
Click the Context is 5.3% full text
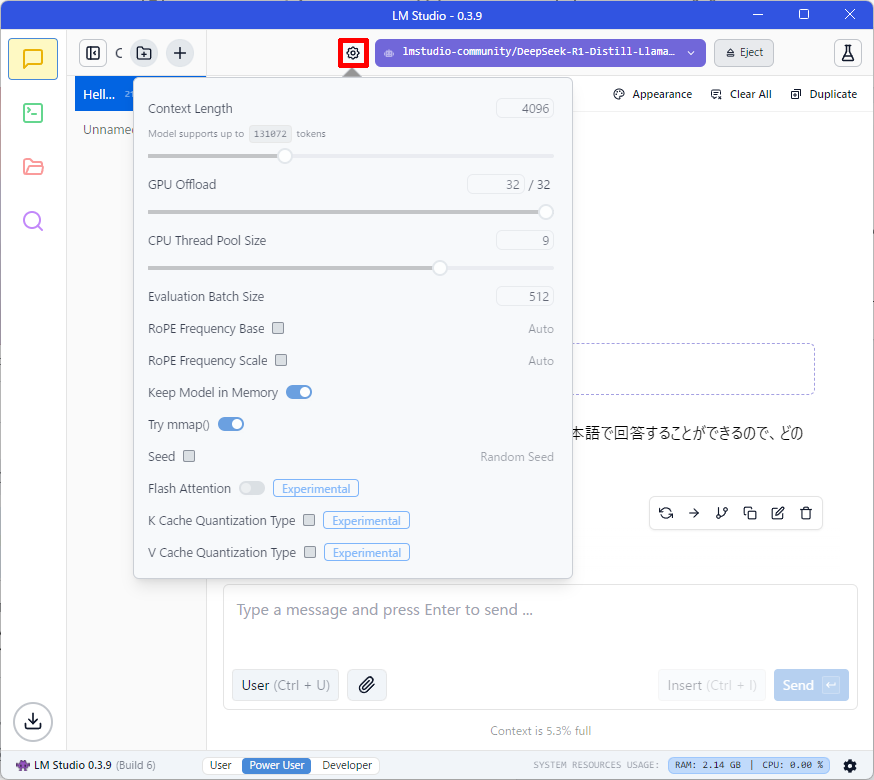coord(540,730)
